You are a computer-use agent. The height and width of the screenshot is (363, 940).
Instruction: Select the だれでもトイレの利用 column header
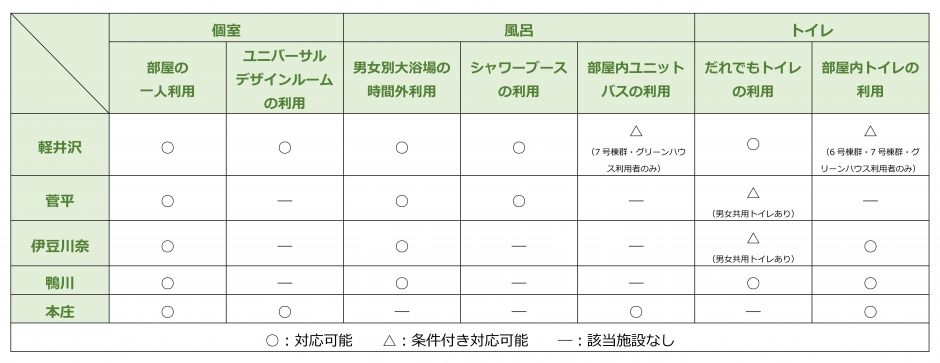[x=754, y=78]
